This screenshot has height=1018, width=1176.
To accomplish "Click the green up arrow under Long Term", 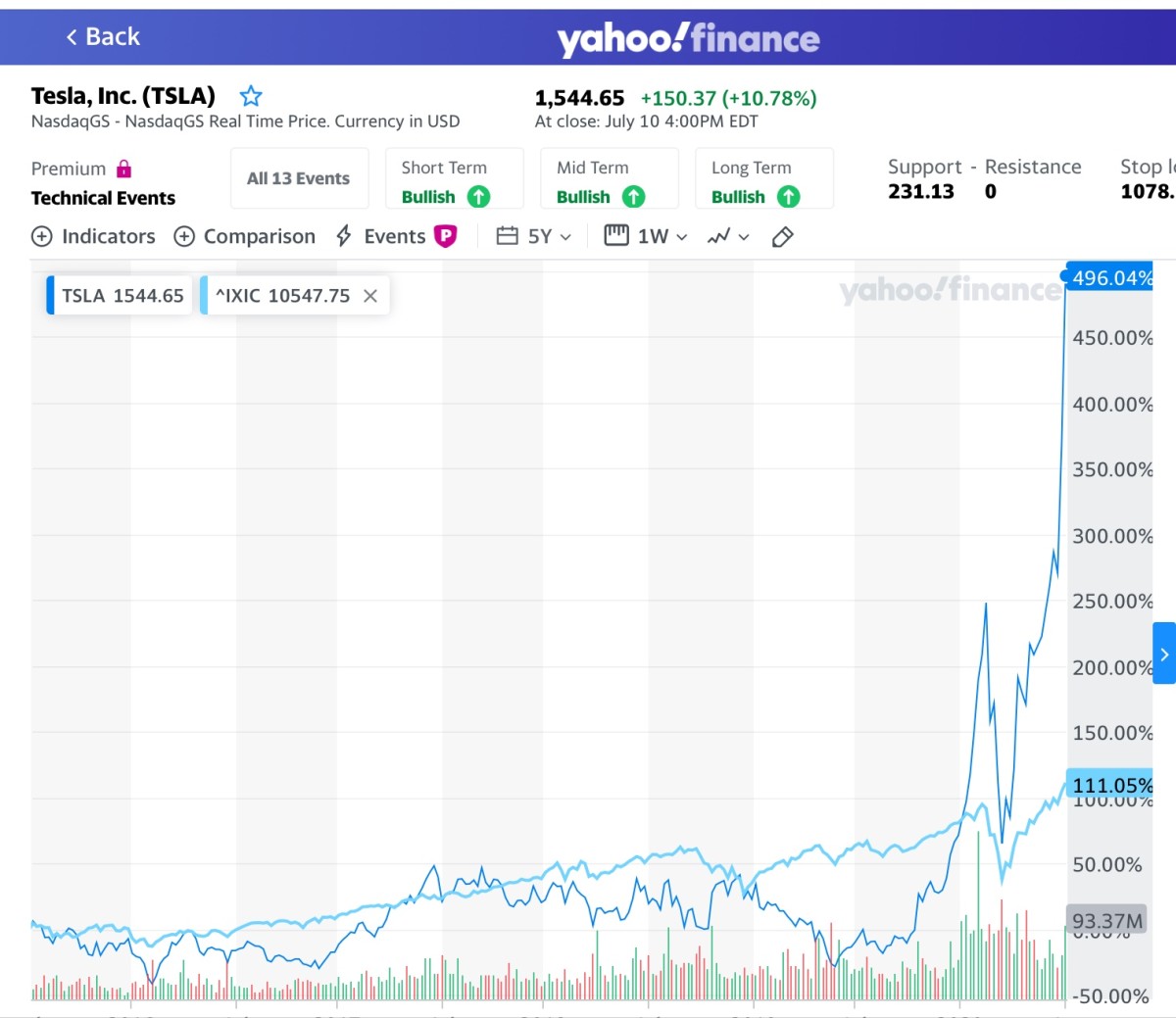I will tap(789, 197).
